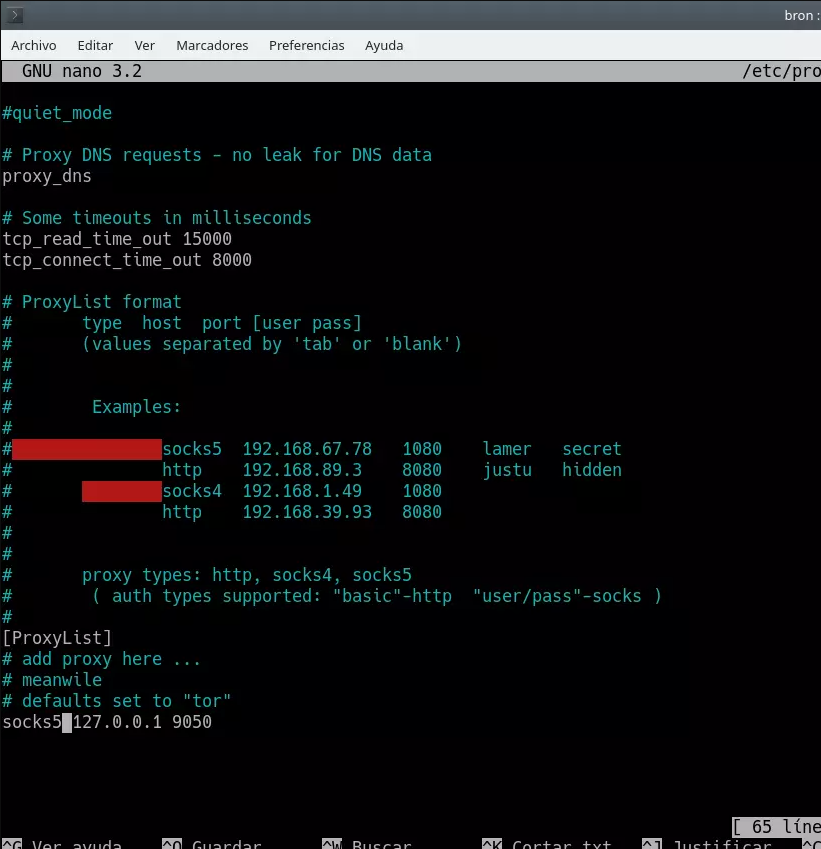Click the Buscar shortcut in nano's footer
Image resolution: width=821 pixels, height=849 pixels.
tap(386, 844)
